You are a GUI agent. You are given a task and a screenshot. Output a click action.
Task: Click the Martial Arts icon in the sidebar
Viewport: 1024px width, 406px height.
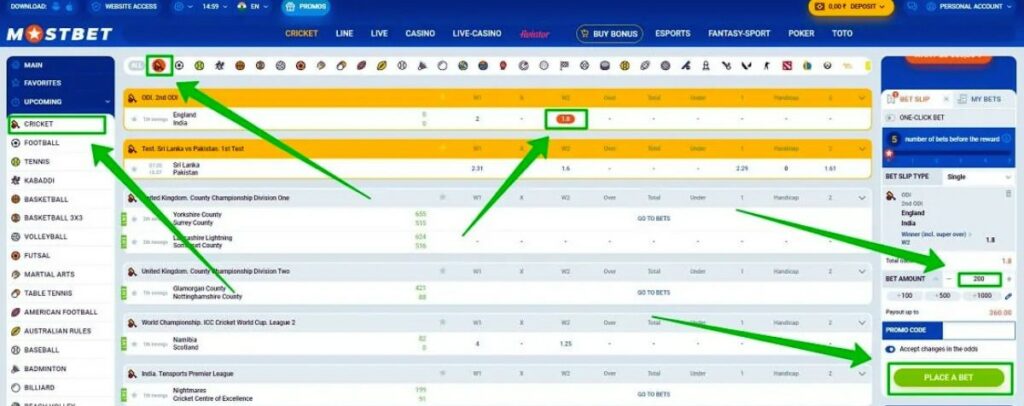tap(16, 275)
